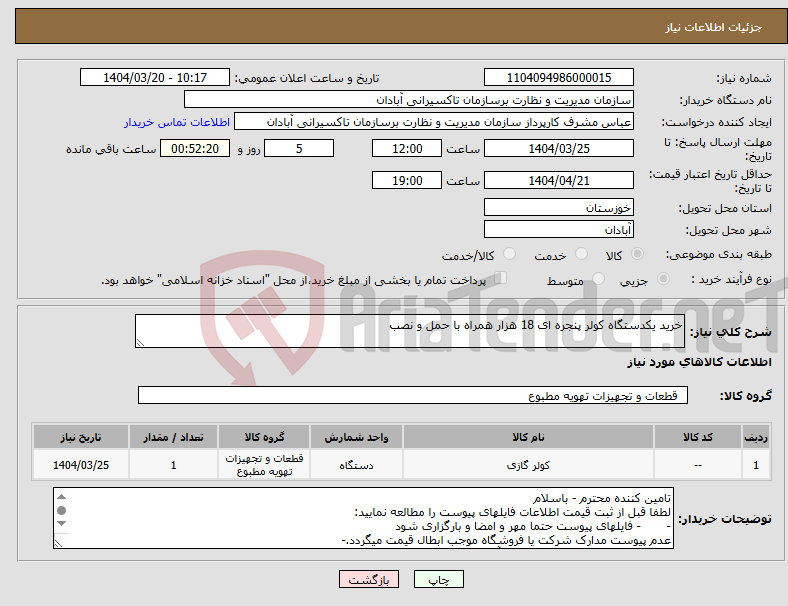Click the announcement date and time field

tap(155, 78)
